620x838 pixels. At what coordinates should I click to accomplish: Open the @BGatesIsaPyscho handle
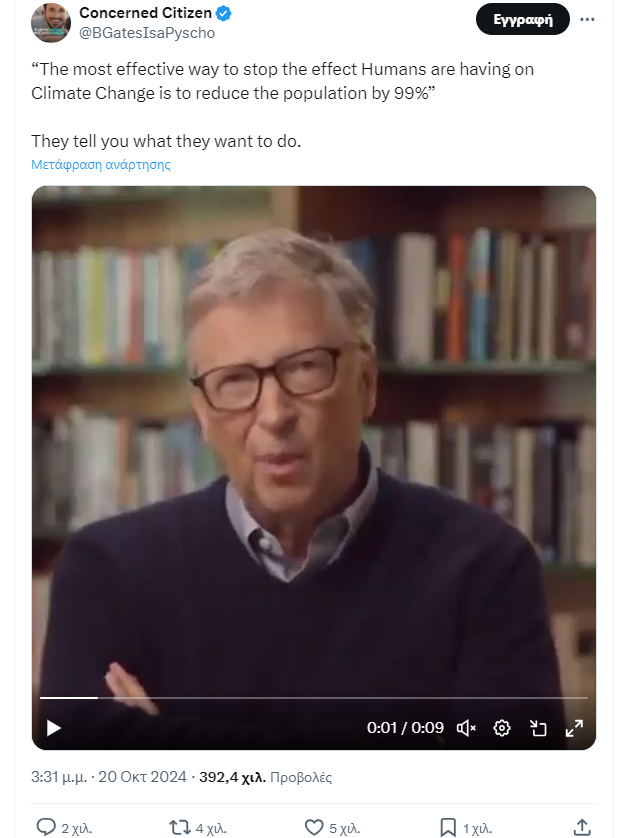pos(147,33)
